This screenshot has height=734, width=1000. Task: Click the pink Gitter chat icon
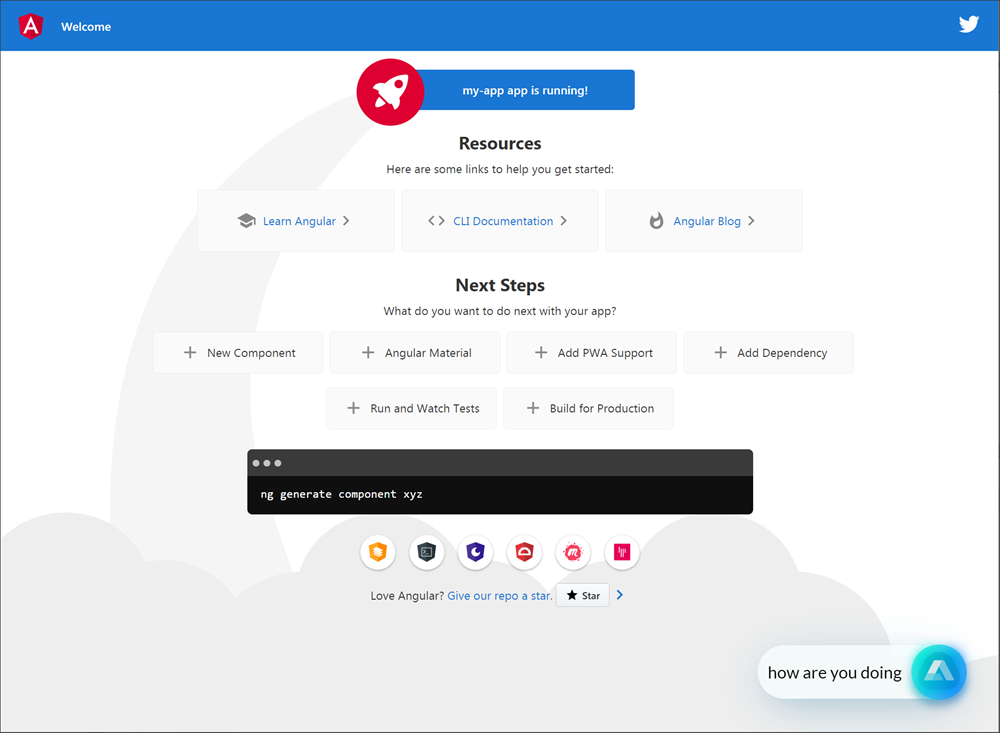[621, 552]
